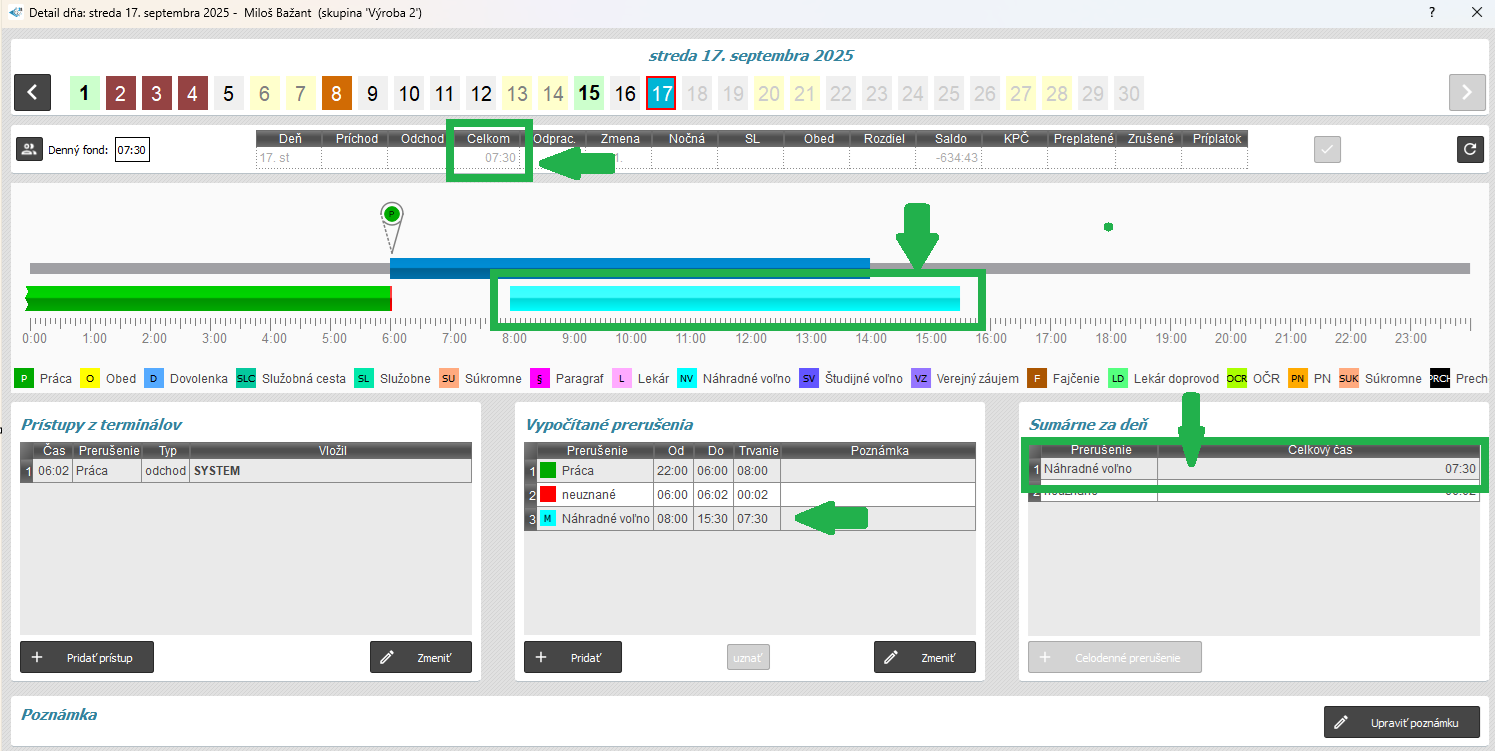Viewport: 1495px width, 751px height.
Task: Click the Pridať button under calculated interruptions
Action: pyautogui.click(x=572, y=657)
